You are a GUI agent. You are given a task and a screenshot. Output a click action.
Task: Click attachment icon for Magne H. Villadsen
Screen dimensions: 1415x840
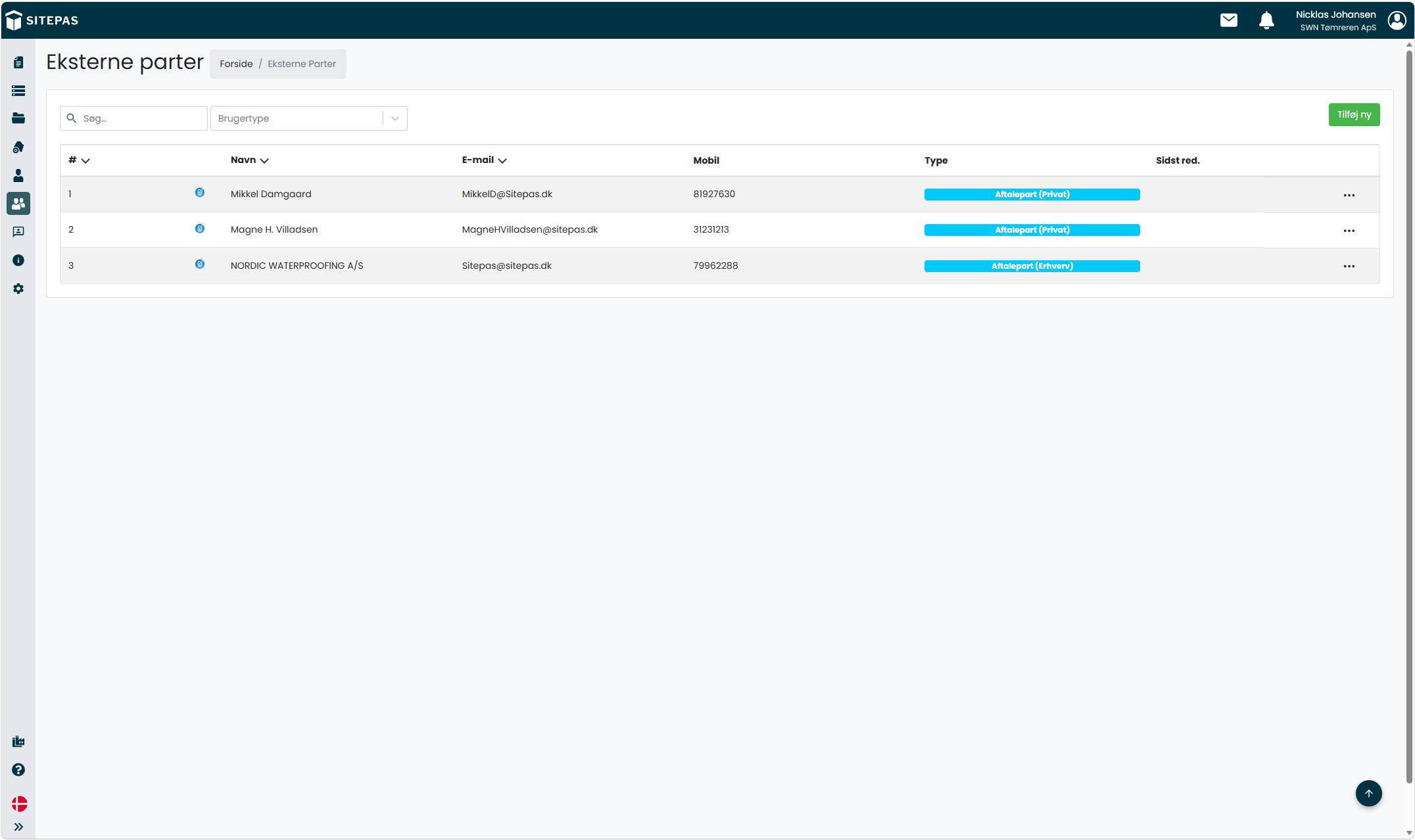point(200,229)
